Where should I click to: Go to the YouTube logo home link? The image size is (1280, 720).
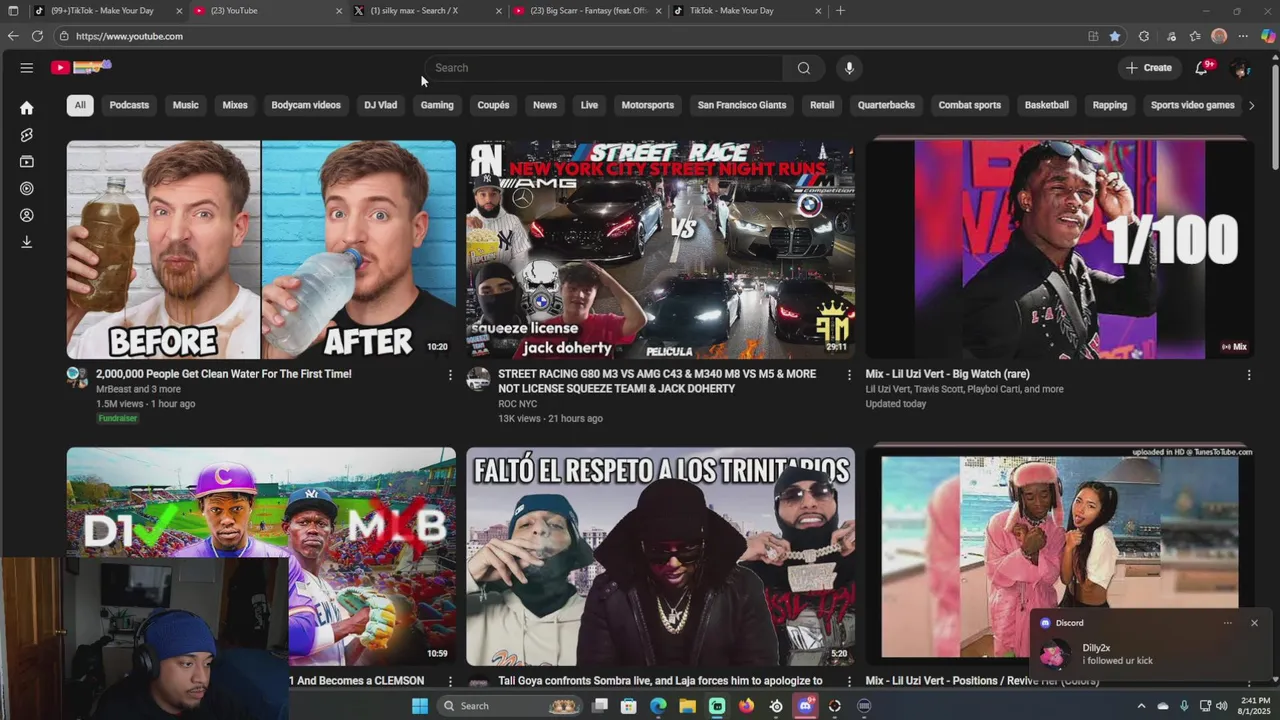[x=81, y=67]
